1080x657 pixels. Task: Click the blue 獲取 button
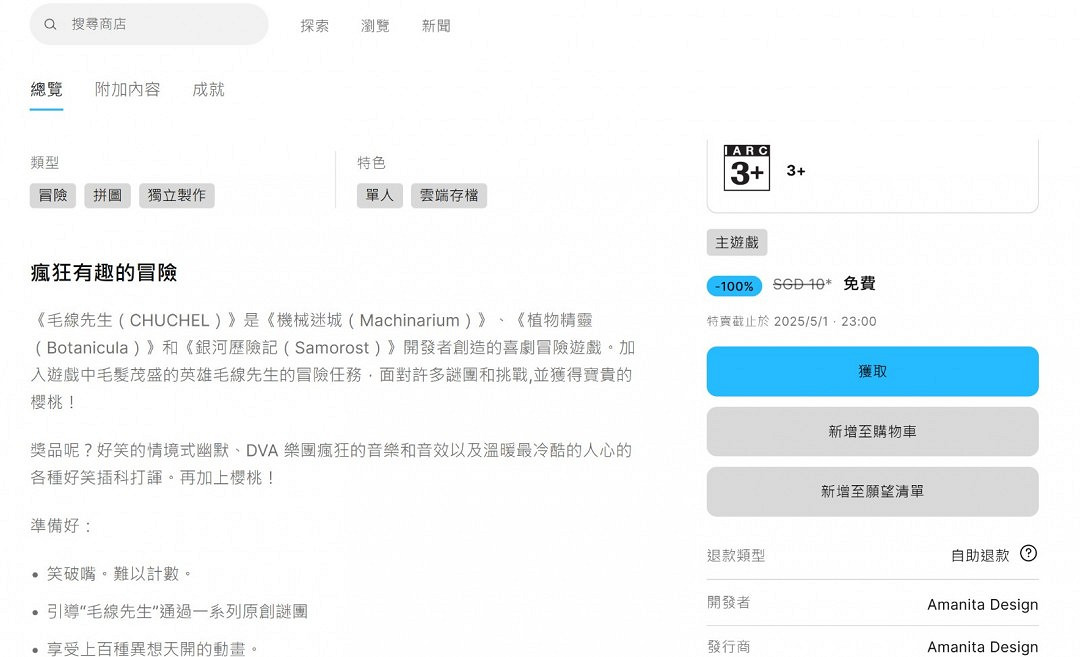[x=872, y=371]
